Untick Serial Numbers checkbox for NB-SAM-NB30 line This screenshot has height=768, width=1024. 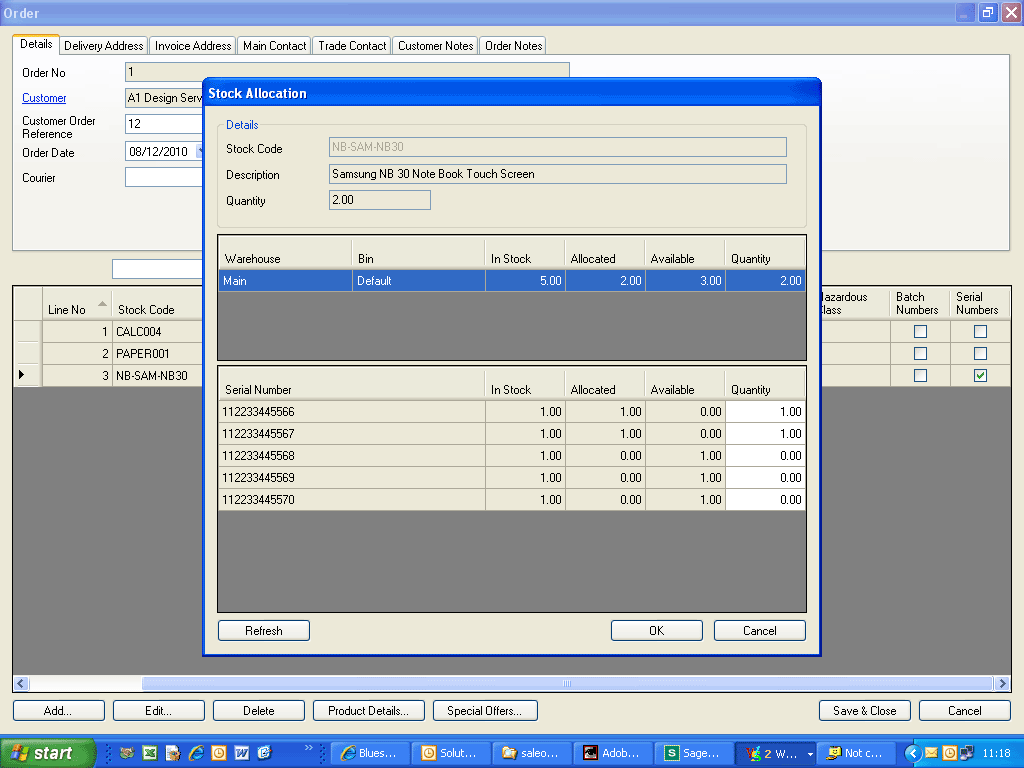click(x=980, y=376)
